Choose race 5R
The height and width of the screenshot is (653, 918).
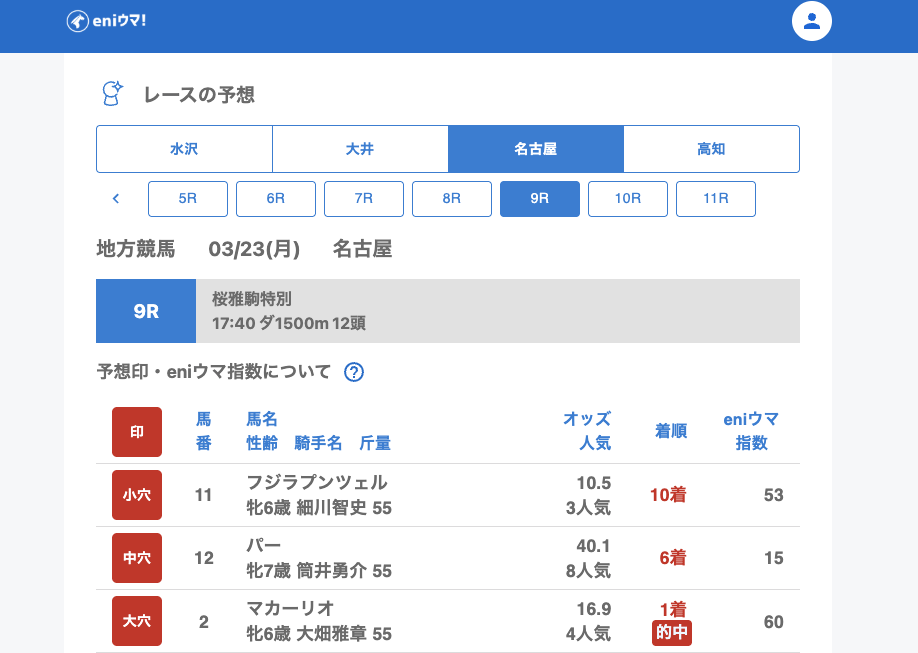(188, 199)
